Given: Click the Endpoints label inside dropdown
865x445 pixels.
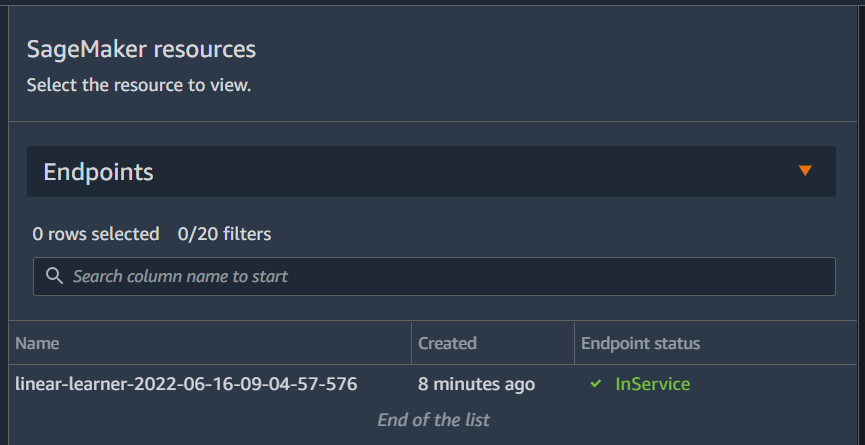Looking at the screenshot, I should pos(98,171).
